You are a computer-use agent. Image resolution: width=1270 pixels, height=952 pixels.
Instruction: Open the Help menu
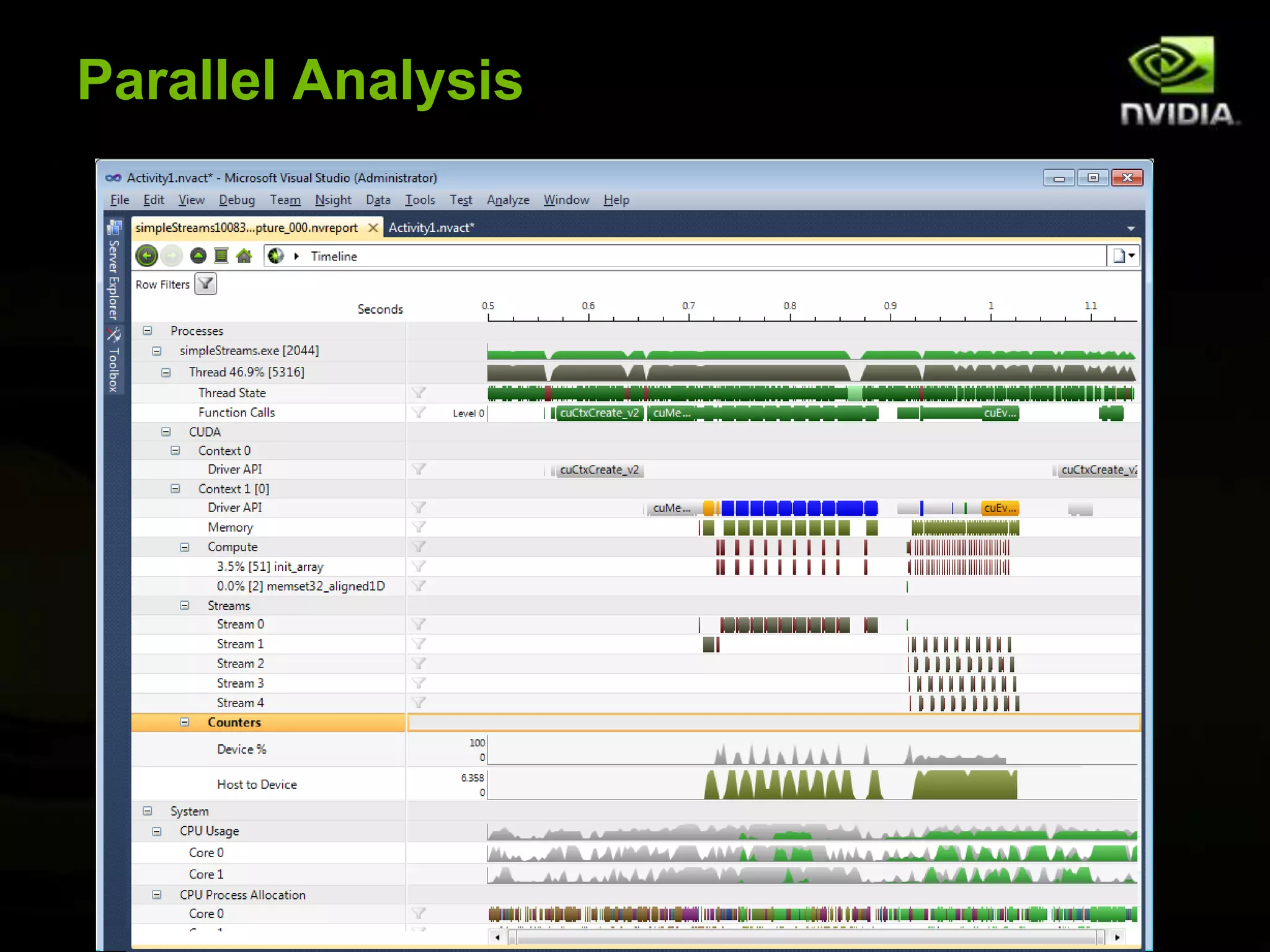pyautogui.click(x=616, y=200)
